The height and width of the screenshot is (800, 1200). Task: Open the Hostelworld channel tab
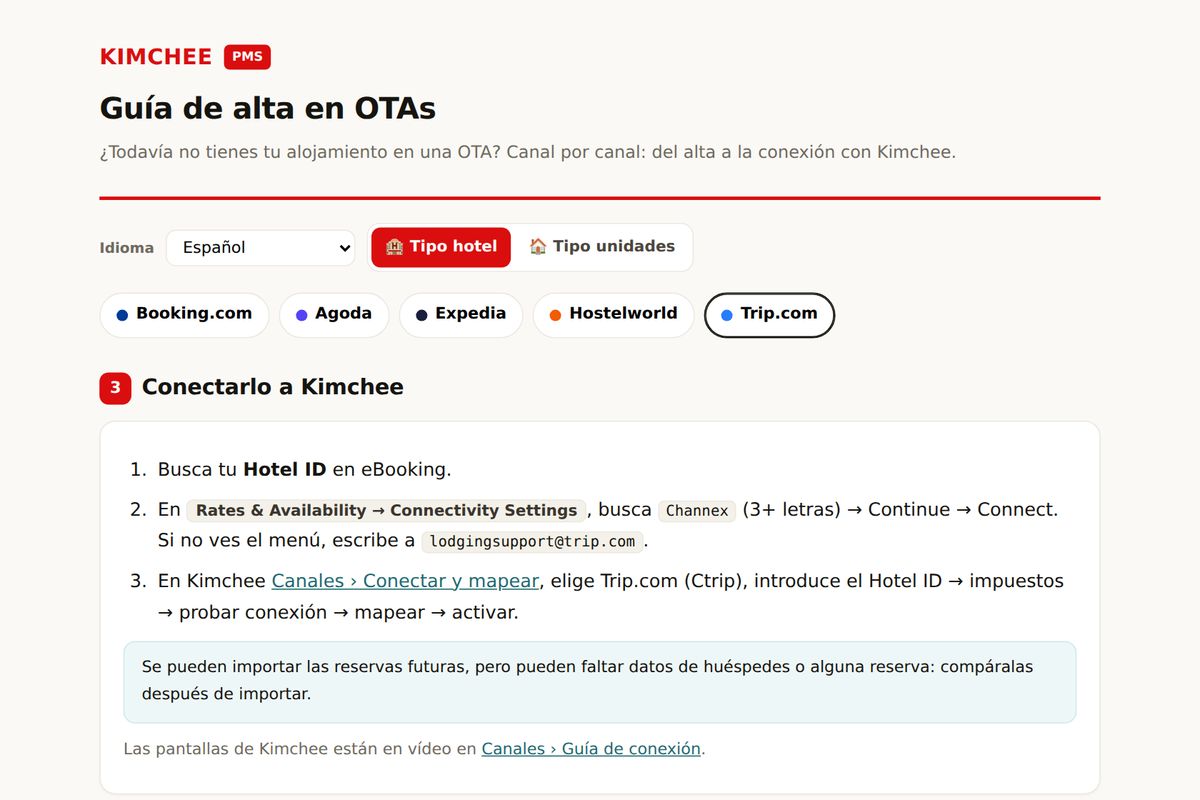point(613,314)
